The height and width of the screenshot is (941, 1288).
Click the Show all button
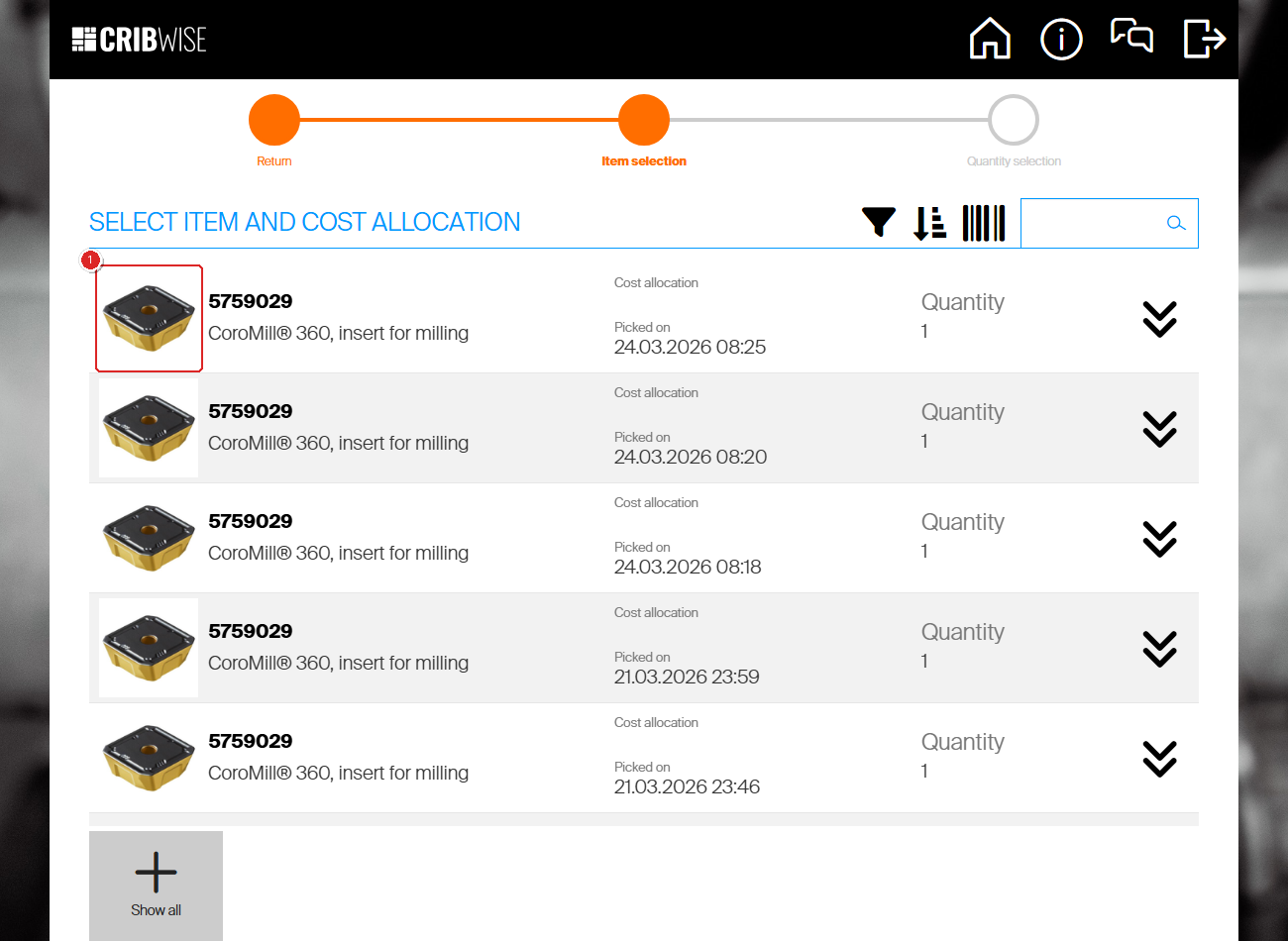pyautogui.click(x=156, y=885)
